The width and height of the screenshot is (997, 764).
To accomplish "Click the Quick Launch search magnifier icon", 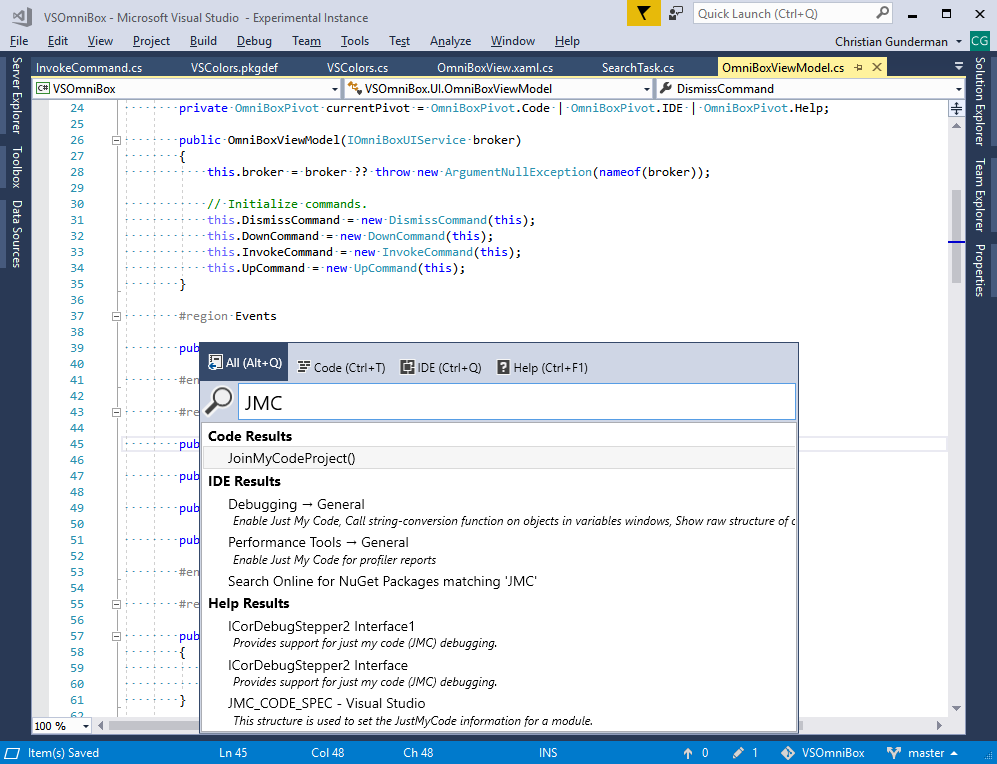I will tap(883, 13).
